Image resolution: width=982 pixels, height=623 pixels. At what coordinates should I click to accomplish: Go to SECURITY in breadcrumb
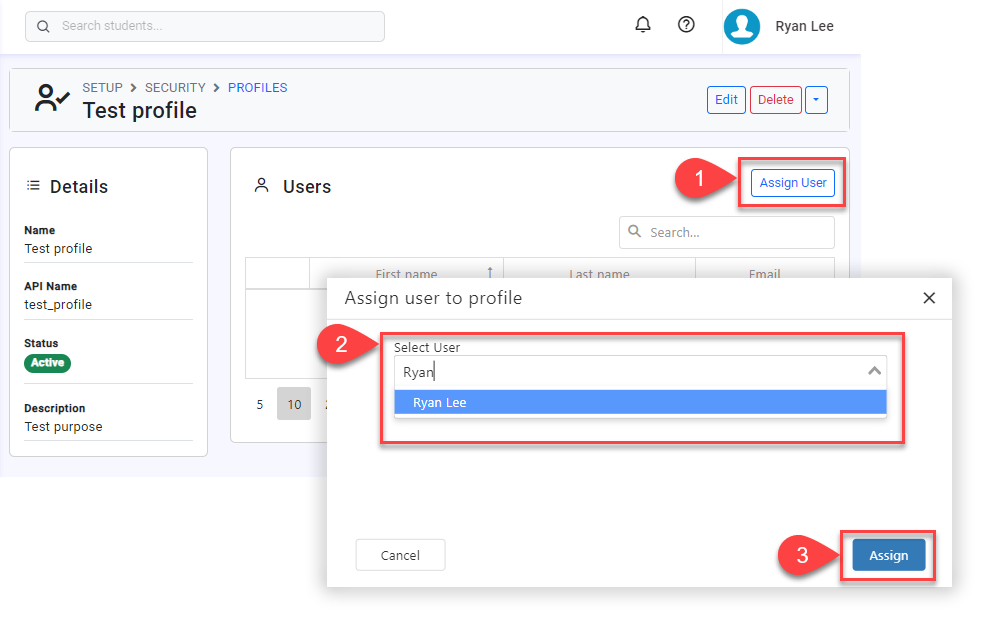click(175, 88)
